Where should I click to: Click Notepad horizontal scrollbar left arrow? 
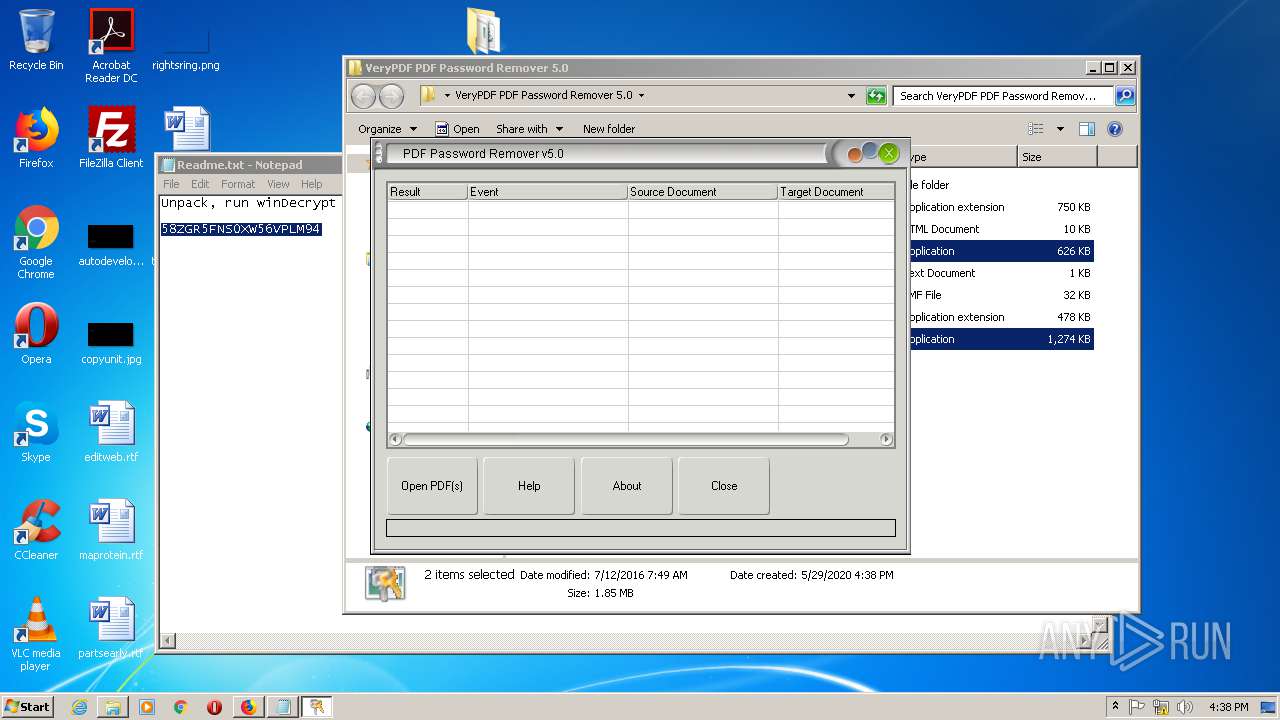point(168,641)
